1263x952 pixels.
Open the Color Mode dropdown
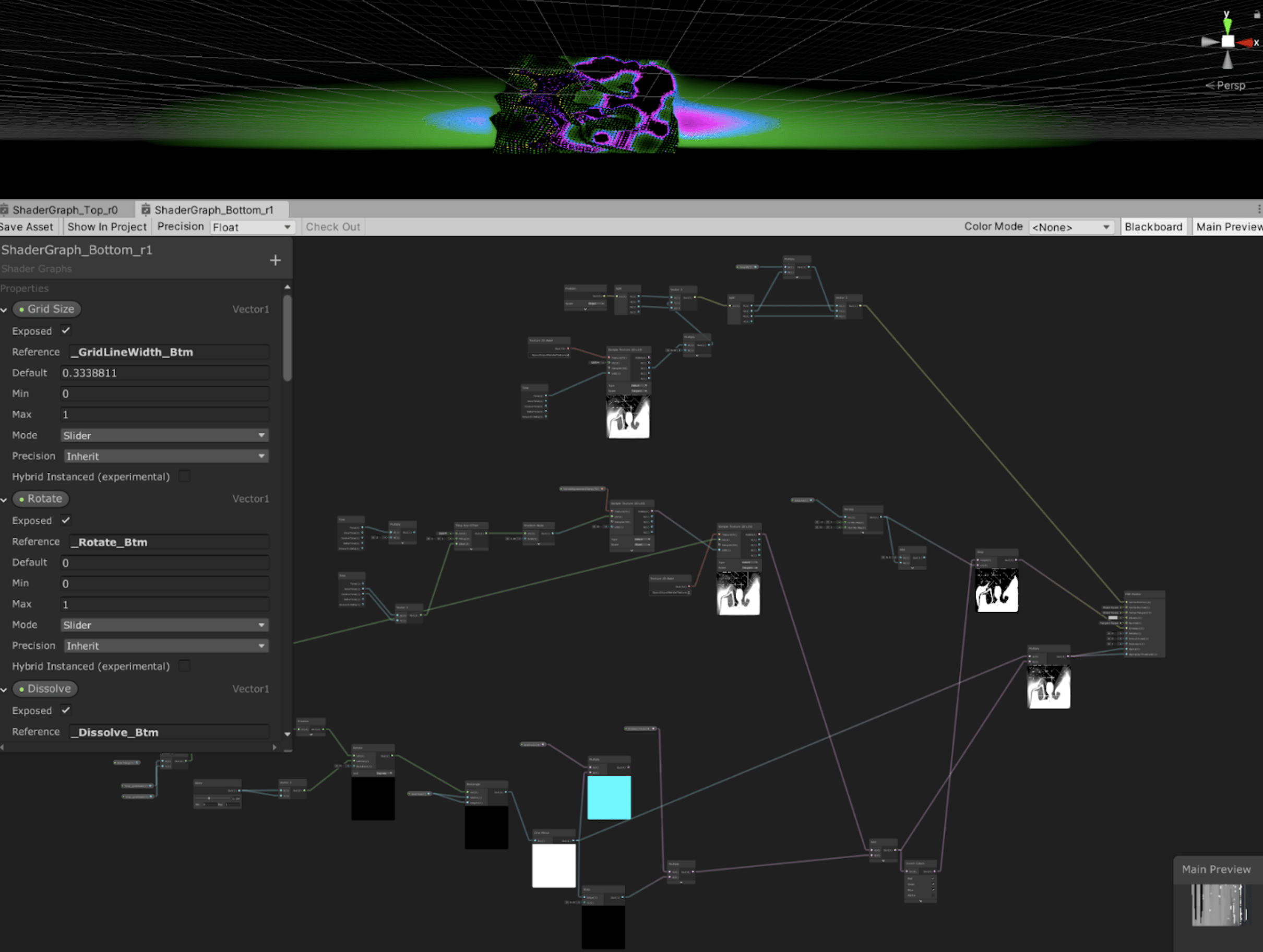click(x=1071, y=227)
